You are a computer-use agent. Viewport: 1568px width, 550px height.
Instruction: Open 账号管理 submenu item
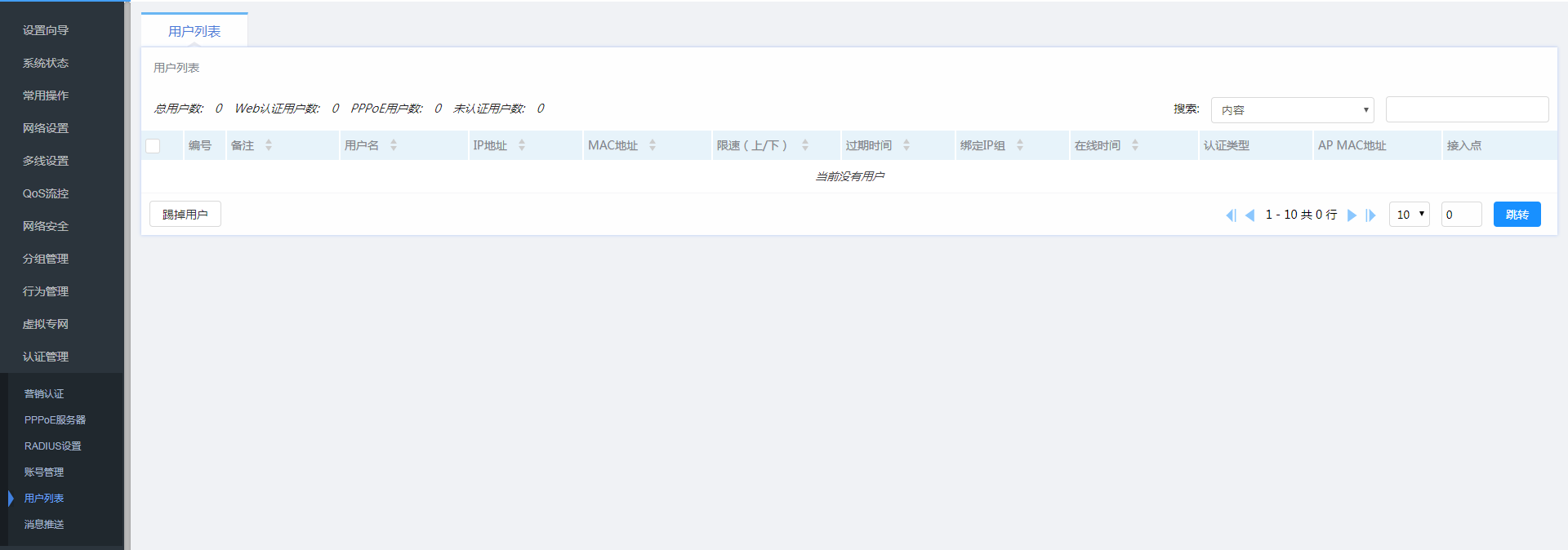pyautogui.click(x=44, y=472)
